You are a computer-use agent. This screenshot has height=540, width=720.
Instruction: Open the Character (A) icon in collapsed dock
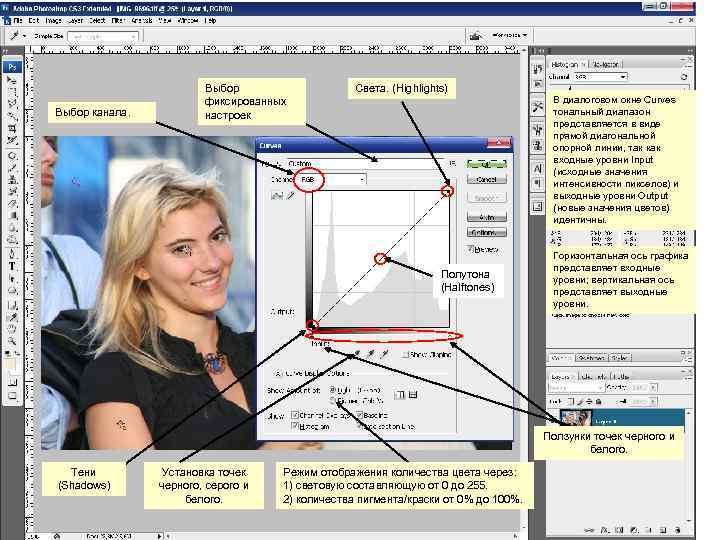click(x=538, y=169)
